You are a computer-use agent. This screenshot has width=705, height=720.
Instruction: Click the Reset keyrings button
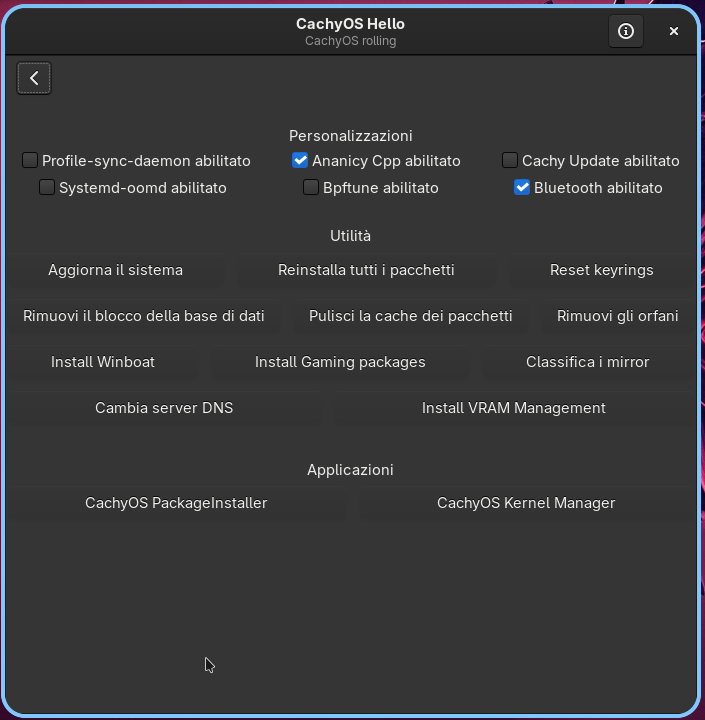[602, 270]
